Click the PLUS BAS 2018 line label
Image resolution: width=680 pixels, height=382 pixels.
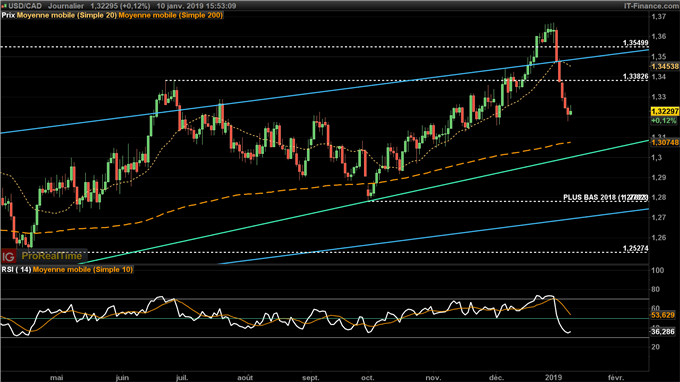coord(605,197)
